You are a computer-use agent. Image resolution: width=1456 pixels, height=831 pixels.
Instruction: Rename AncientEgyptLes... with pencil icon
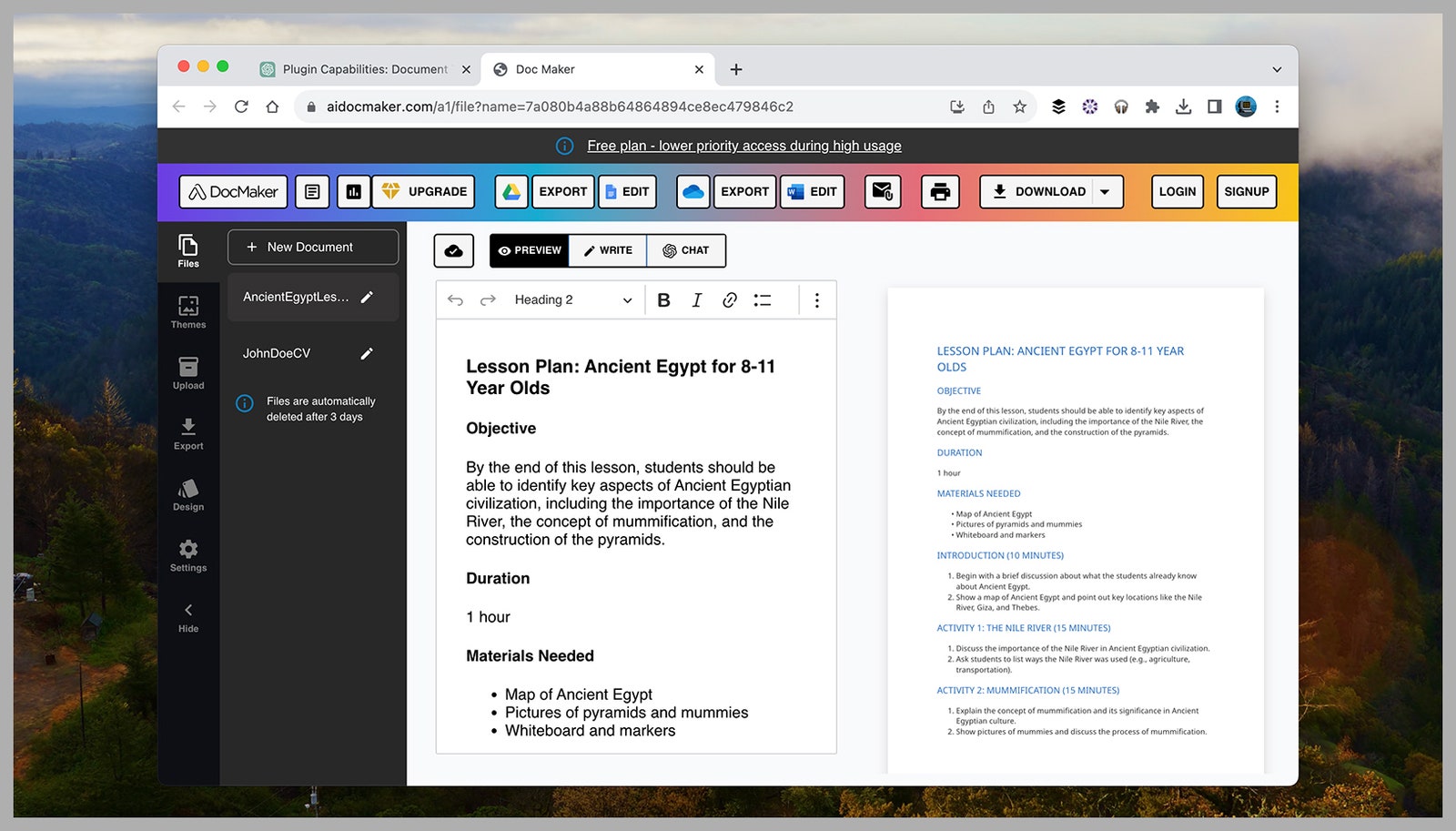coord(367,297)
